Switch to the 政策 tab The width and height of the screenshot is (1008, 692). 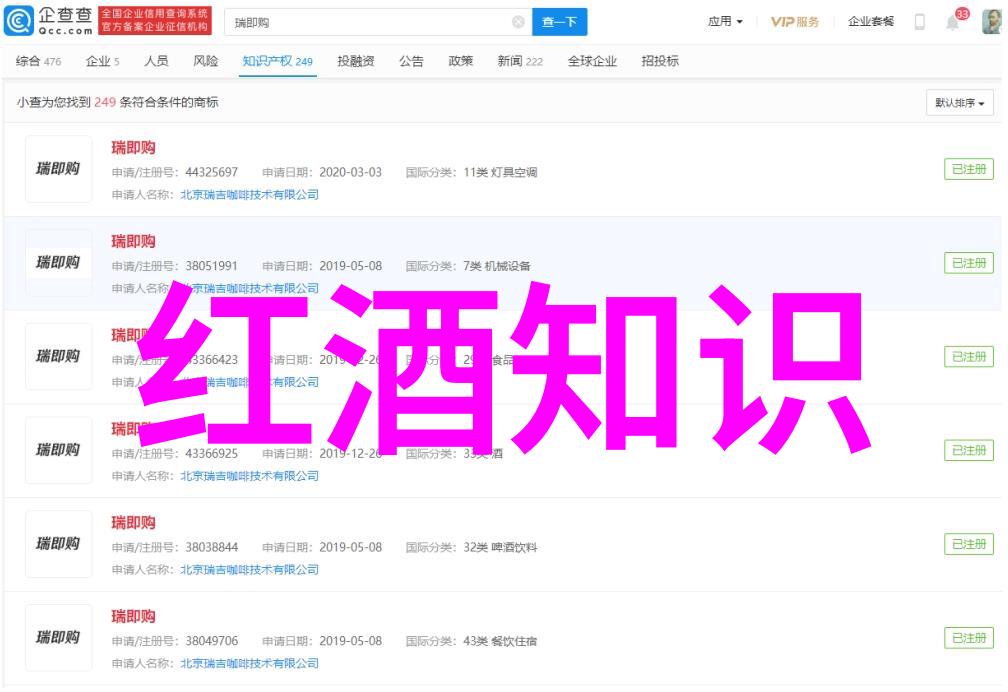[x=461, y=61]
